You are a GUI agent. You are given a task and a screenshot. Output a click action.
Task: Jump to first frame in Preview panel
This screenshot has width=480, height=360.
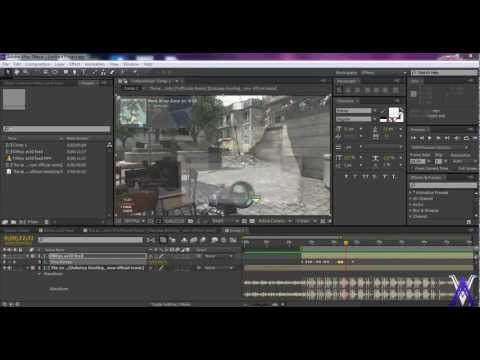click(x=413, y=138)
